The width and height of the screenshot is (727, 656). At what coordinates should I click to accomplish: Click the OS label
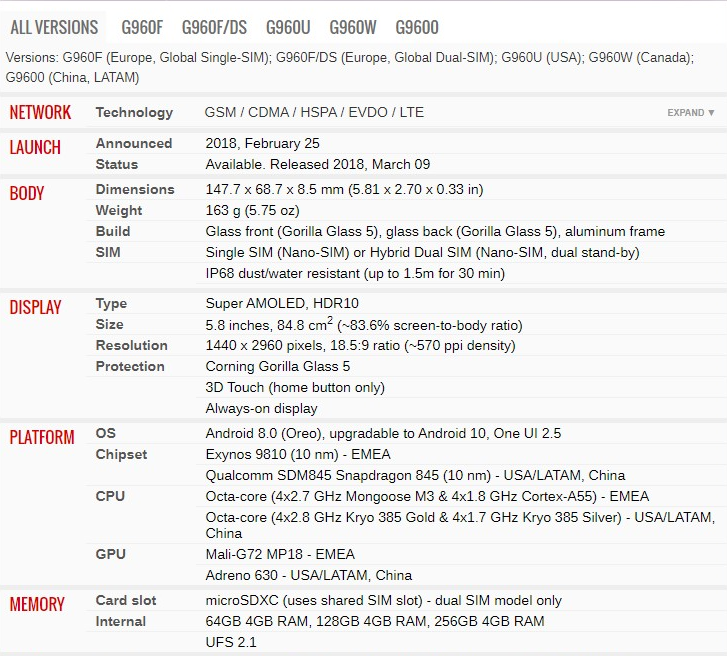[x=105, y=433]
